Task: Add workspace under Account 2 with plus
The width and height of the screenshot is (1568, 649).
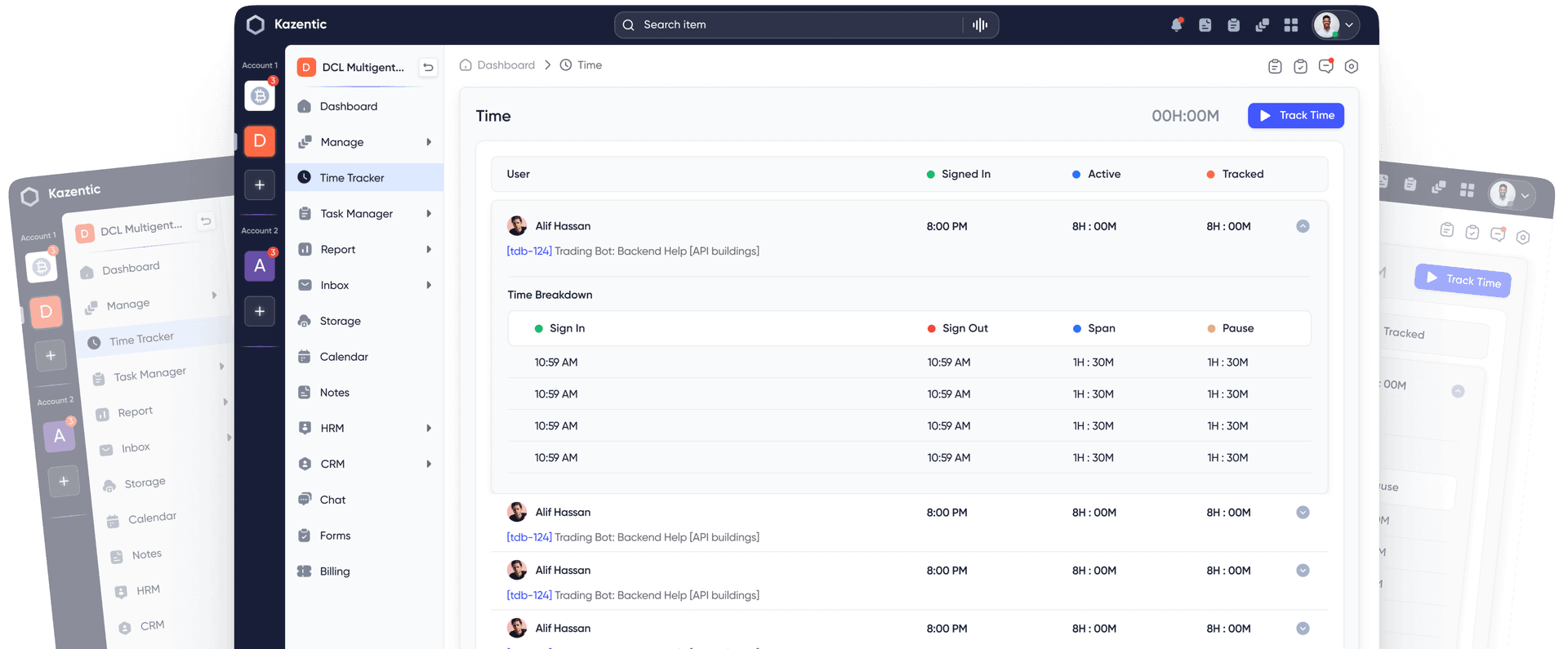Action: [260, 311]
